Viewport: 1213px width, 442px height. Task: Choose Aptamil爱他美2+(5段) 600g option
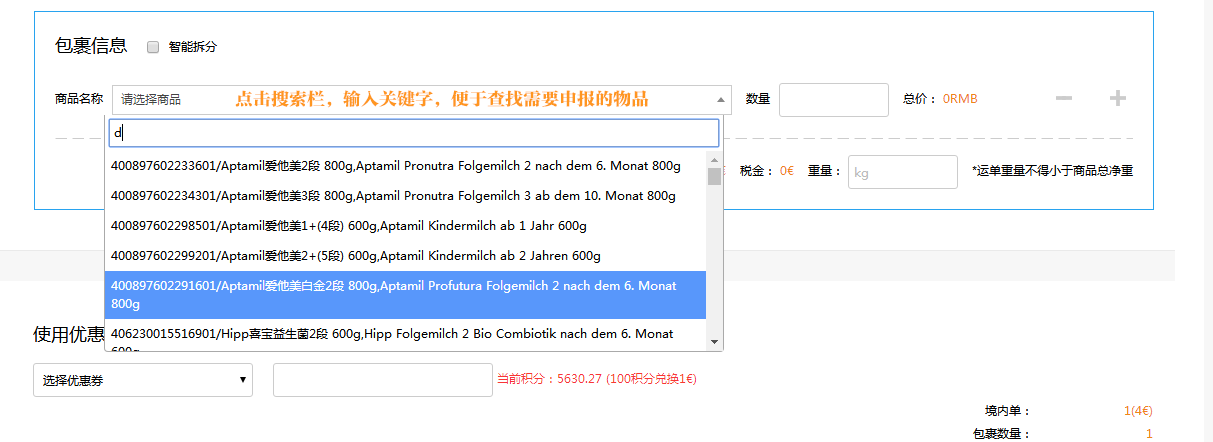(x=406, y=256)
